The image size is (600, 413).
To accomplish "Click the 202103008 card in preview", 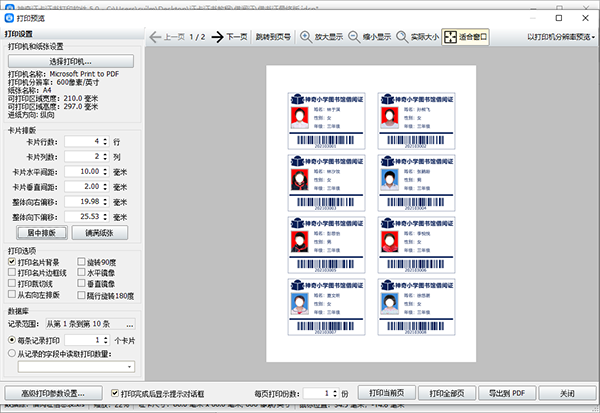I will 416,307.
